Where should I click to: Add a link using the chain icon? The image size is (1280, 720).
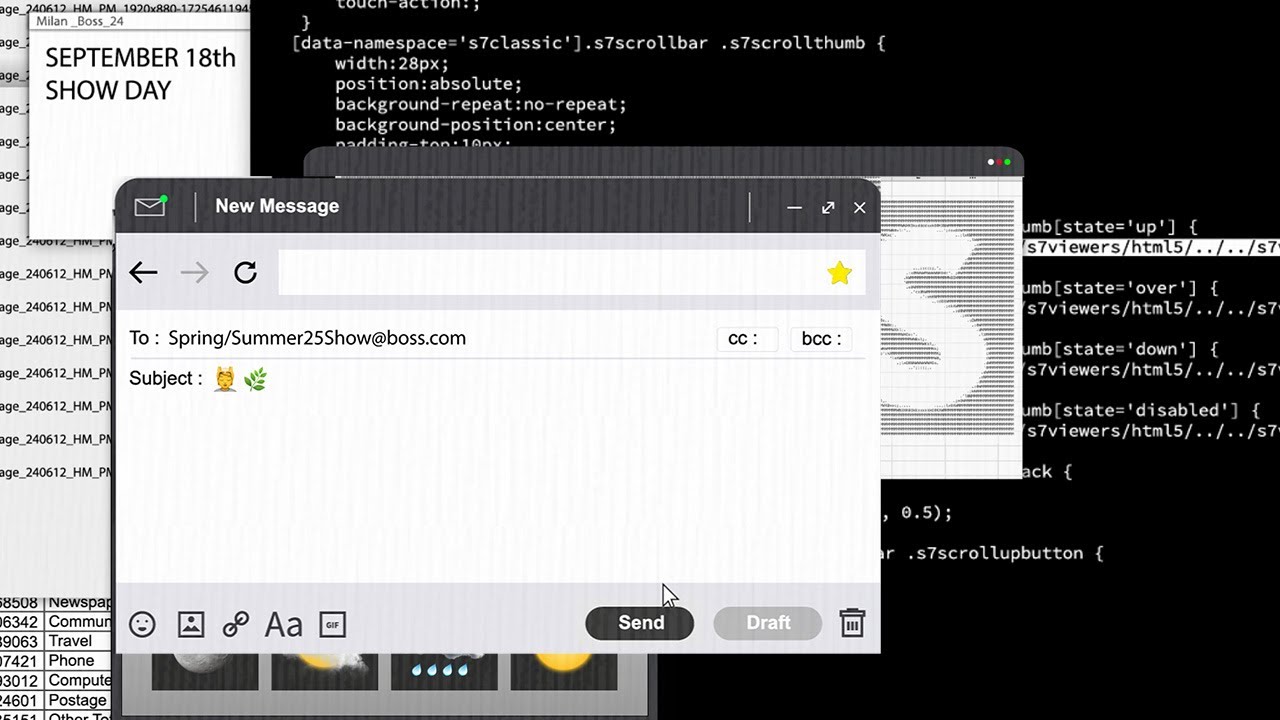coord(236,625)
